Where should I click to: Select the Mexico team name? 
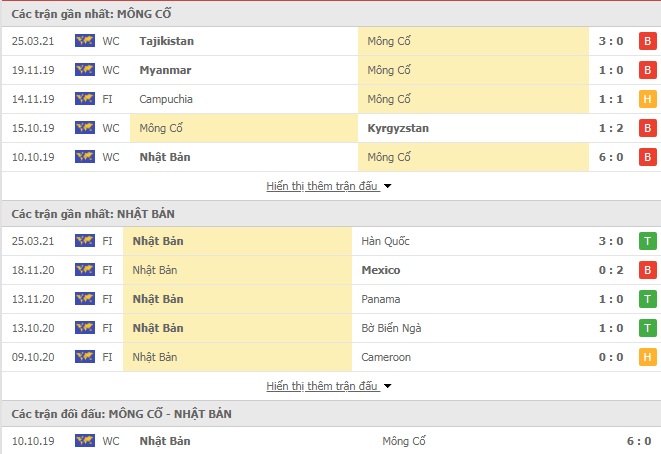click(381, 270)
